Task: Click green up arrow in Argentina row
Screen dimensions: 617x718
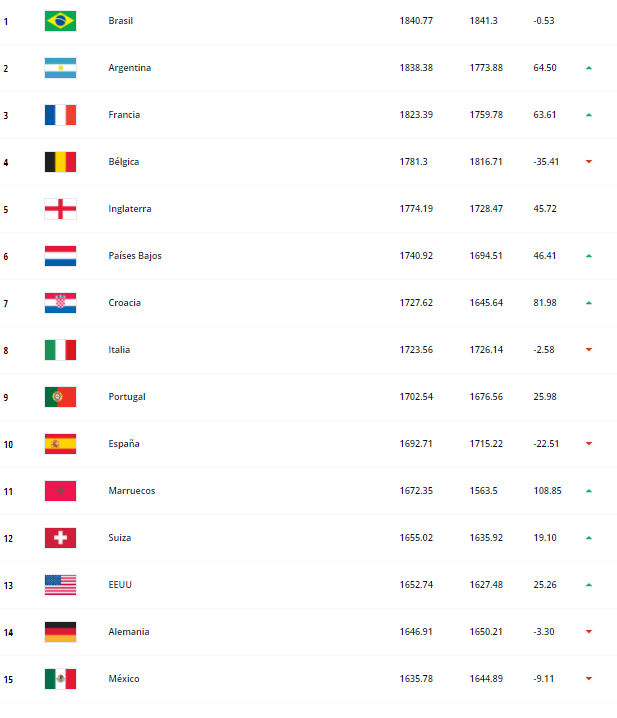Action: click(x=589, y=68)
